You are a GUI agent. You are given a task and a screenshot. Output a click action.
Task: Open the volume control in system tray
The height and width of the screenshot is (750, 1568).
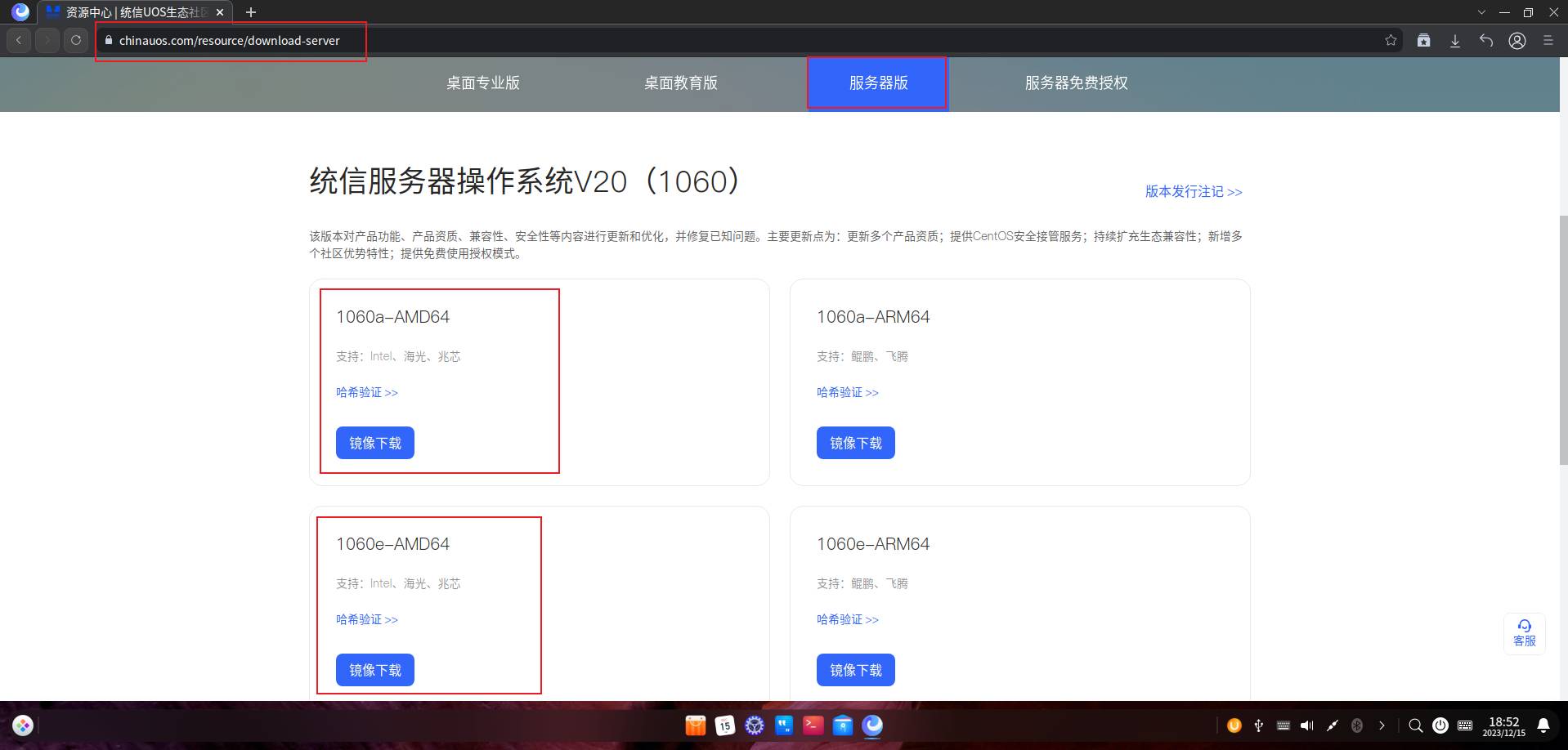tap(1307, 725)
